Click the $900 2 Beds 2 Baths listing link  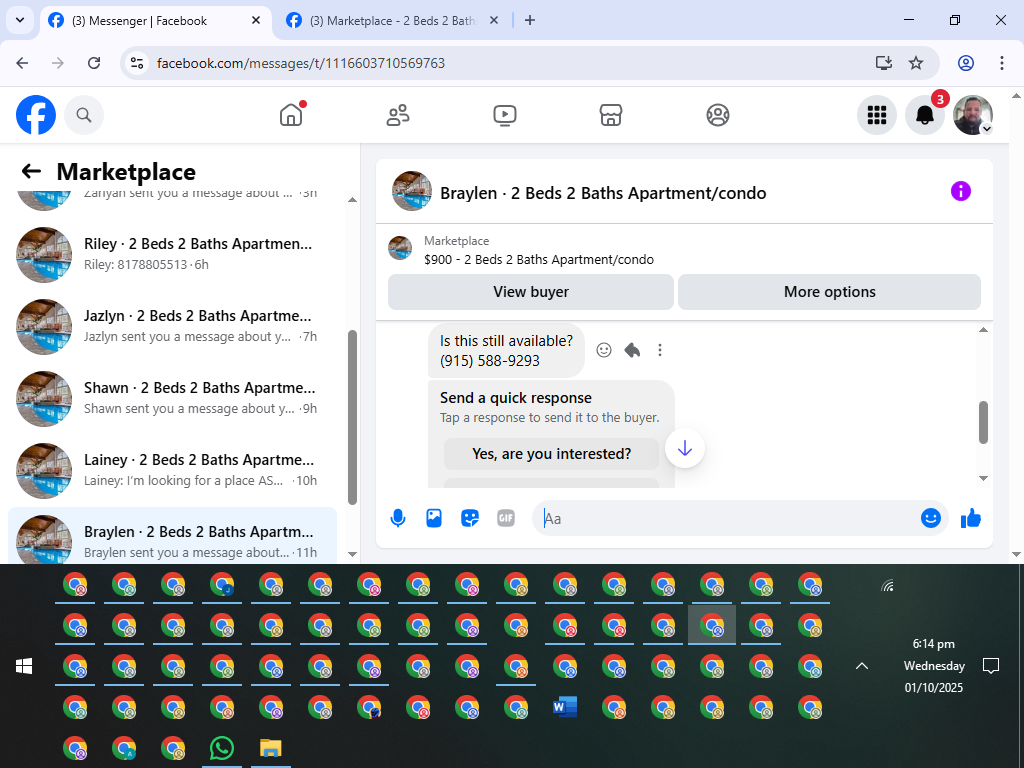coord(539,259)
